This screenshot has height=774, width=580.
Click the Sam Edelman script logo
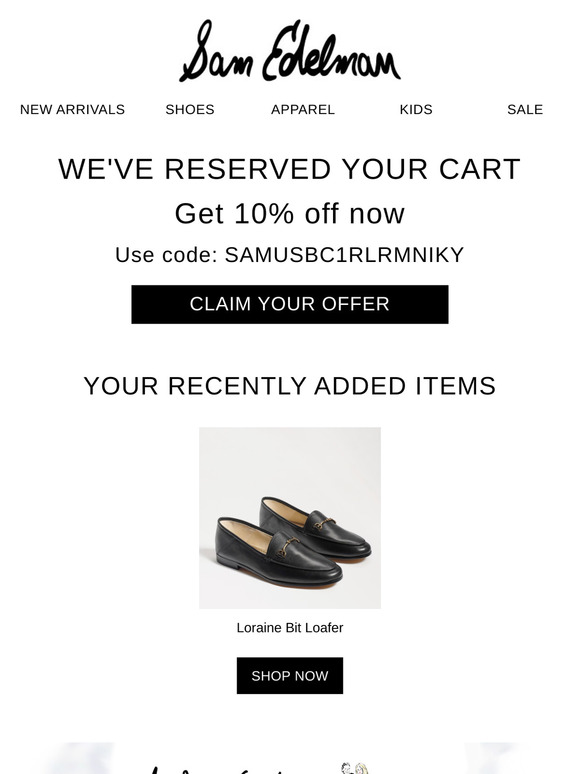coord(290,51)
